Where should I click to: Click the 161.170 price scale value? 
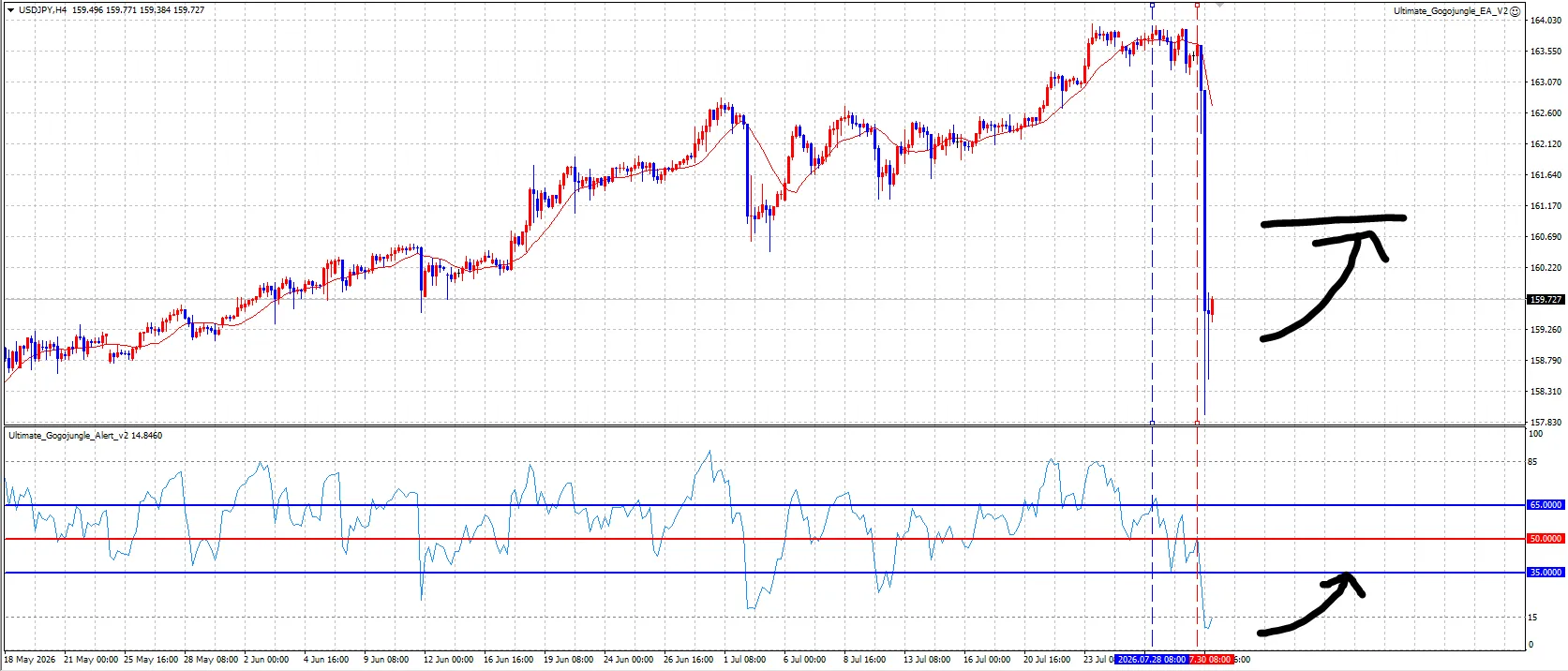coord(1546,206)
